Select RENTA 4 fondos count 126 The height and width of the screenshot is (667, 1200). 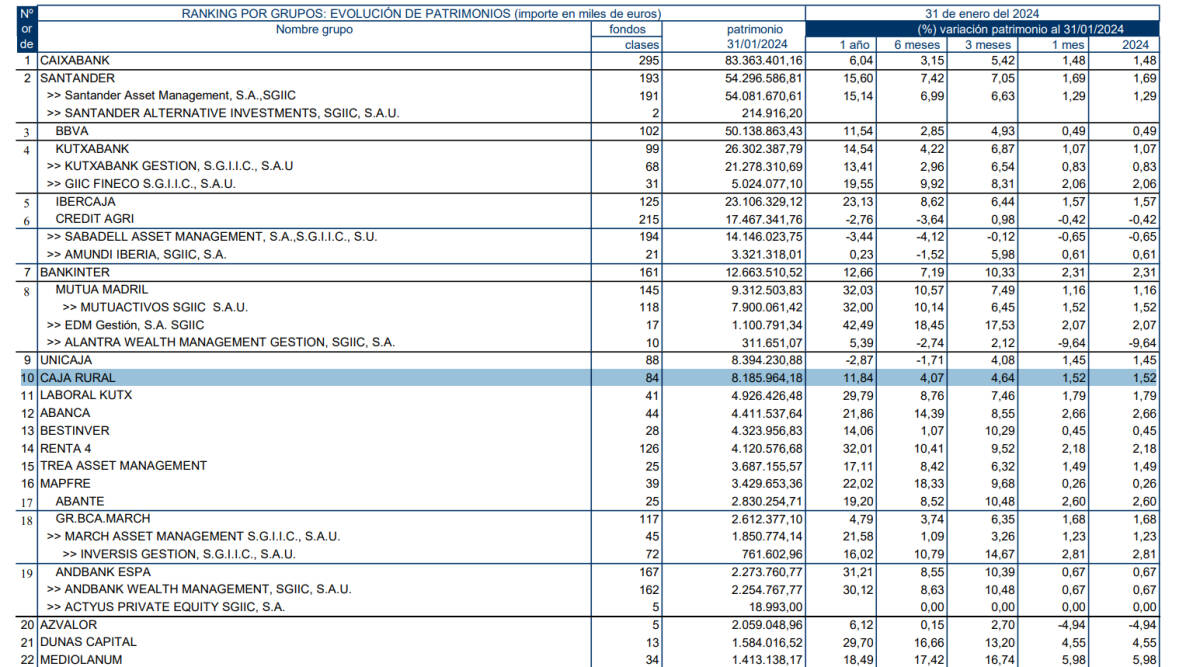pyautogui.click(x=648, y=448)
